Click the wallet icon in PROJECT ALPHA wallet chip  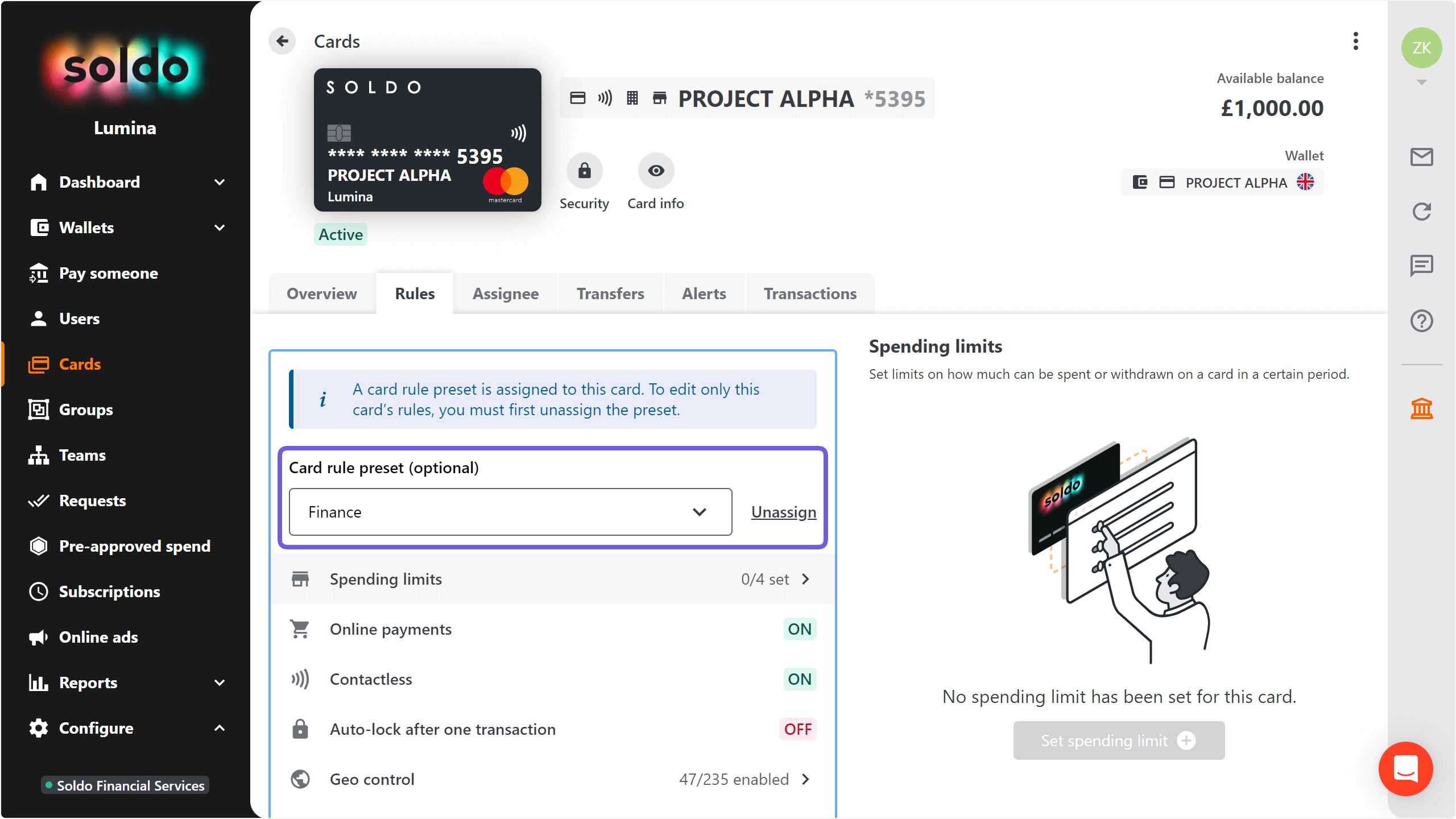coord(1140,182)
